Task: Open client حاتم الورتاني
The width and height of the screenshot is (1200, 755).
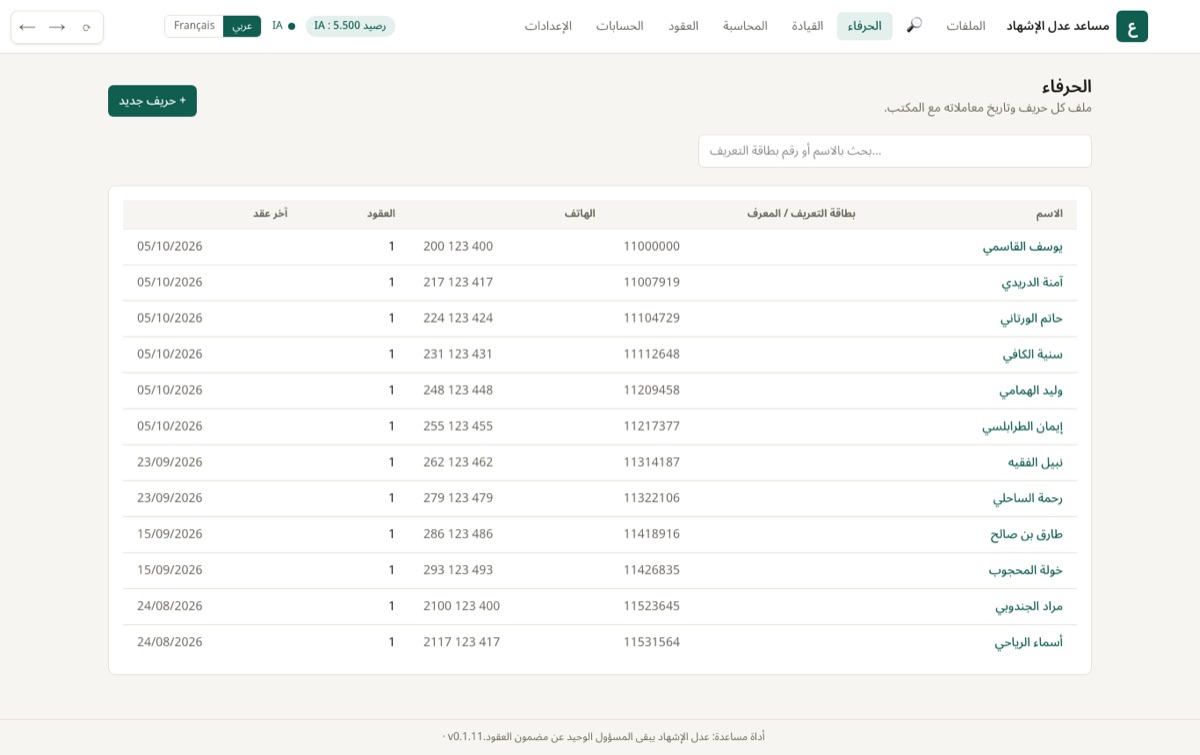Action: [x=1031, y=318]
